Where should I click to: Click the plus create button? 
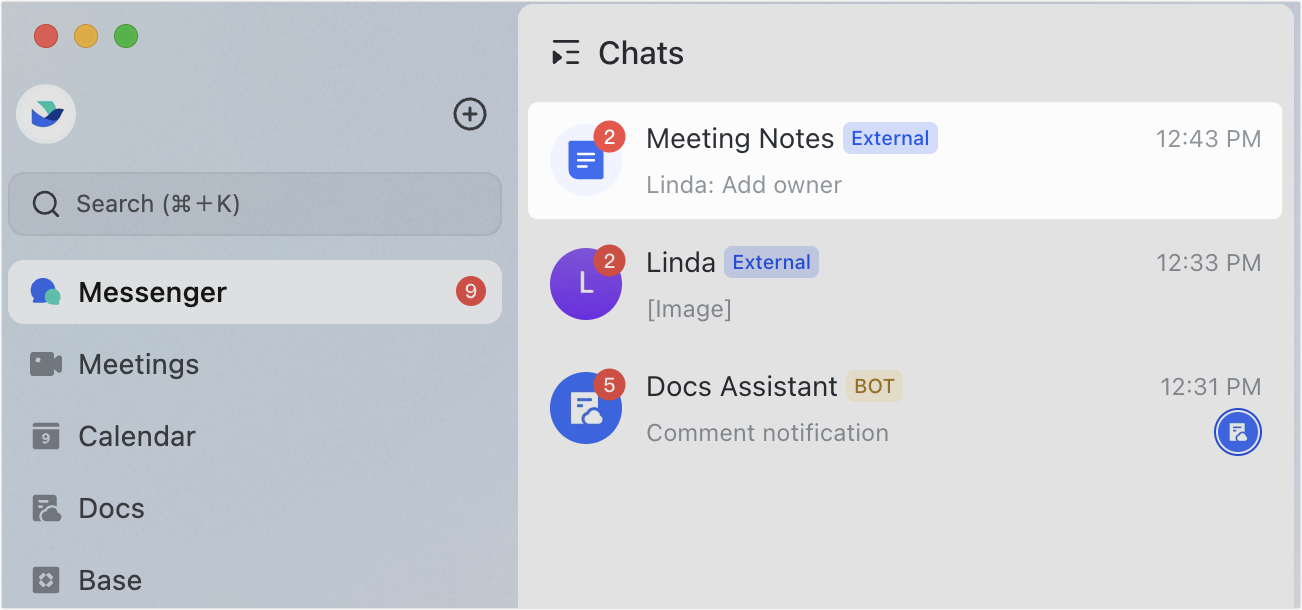point(470,114)
